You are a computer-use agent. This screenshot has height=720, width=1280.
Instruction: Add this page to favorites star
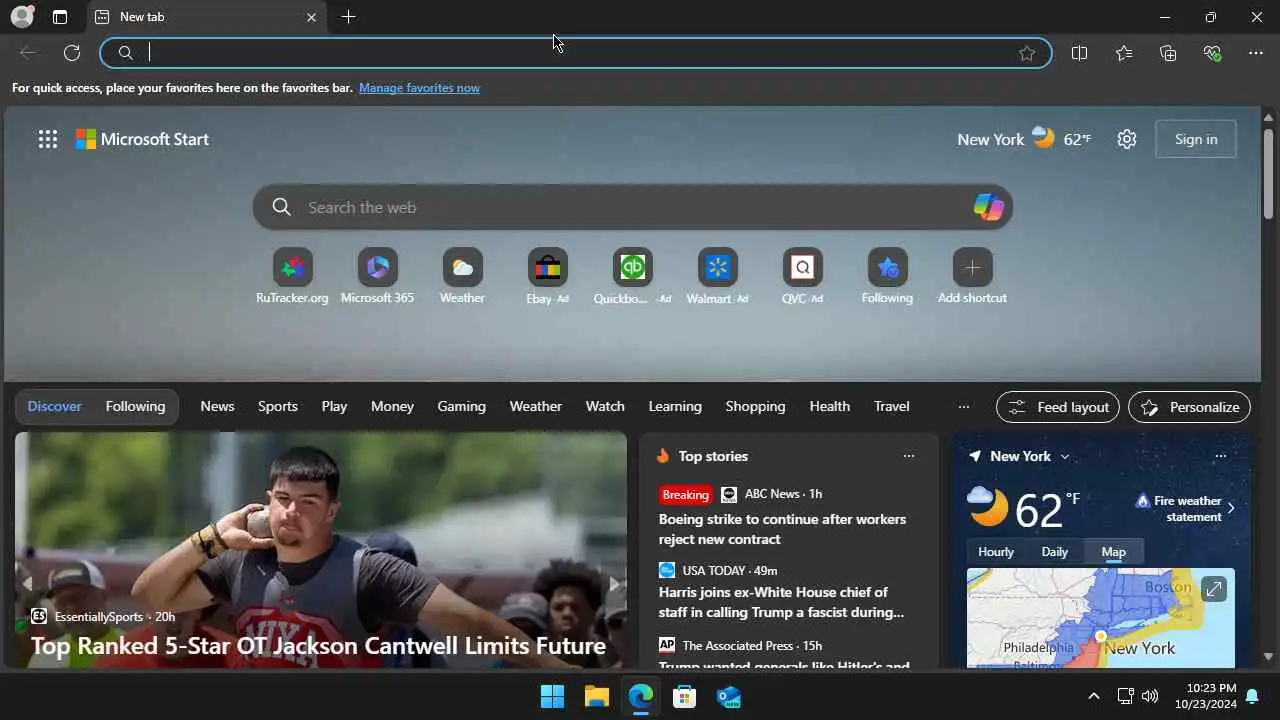tap(1027, 53)
